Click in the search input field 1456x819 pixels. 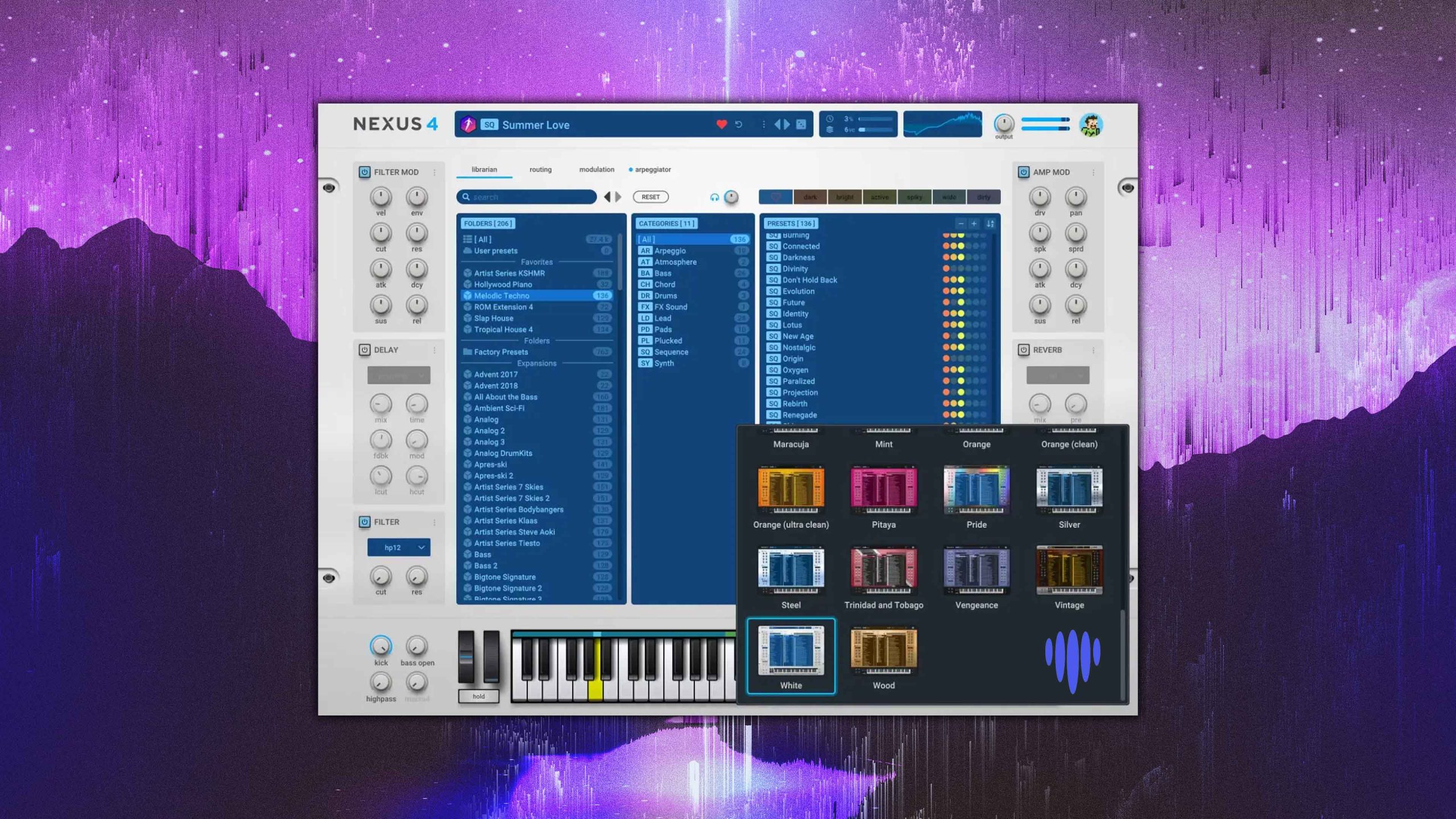pyautogui.click(x=527, y=197)
